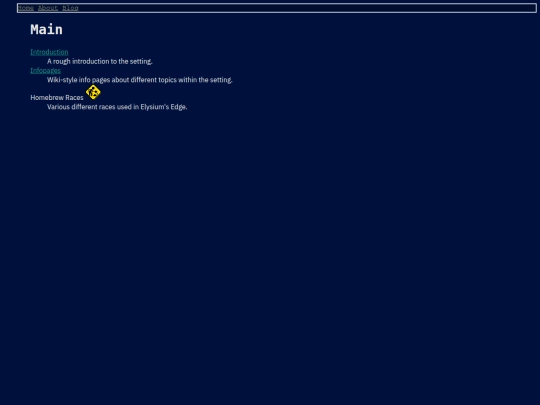The width and height of the screenshot is (540, 405).
Task: Click the Homebrew Races text
Action: pyautogui.click(x=57, y=97)
